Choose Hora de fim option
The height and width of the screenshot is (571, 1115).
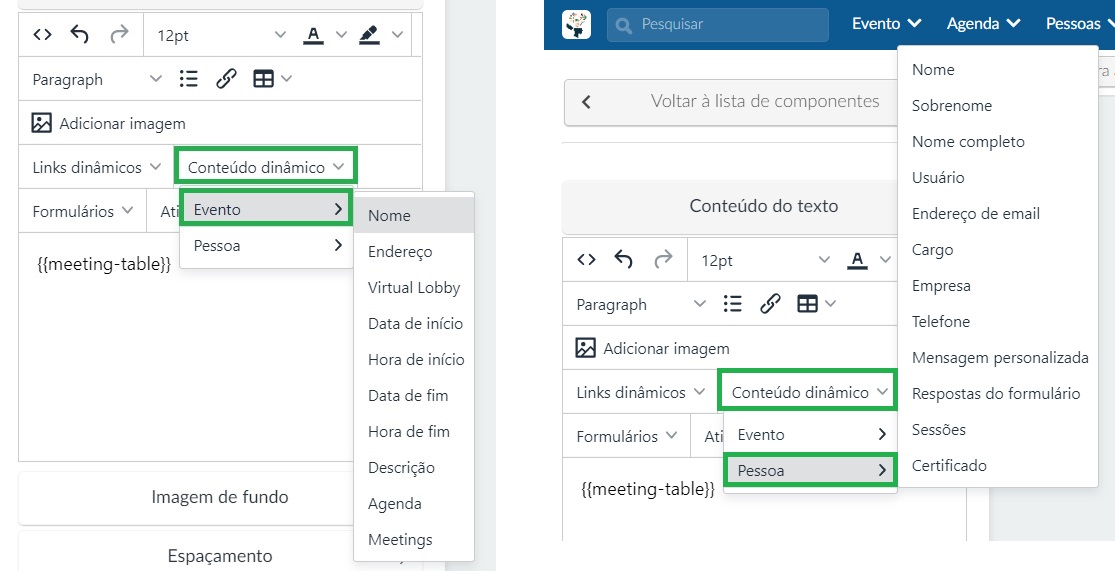[414, 432]
